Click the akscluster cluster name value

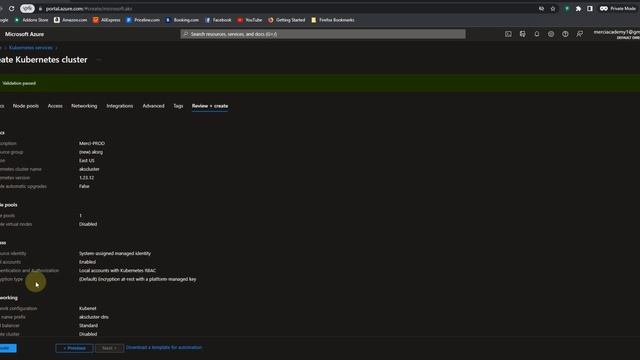[89, 169]
